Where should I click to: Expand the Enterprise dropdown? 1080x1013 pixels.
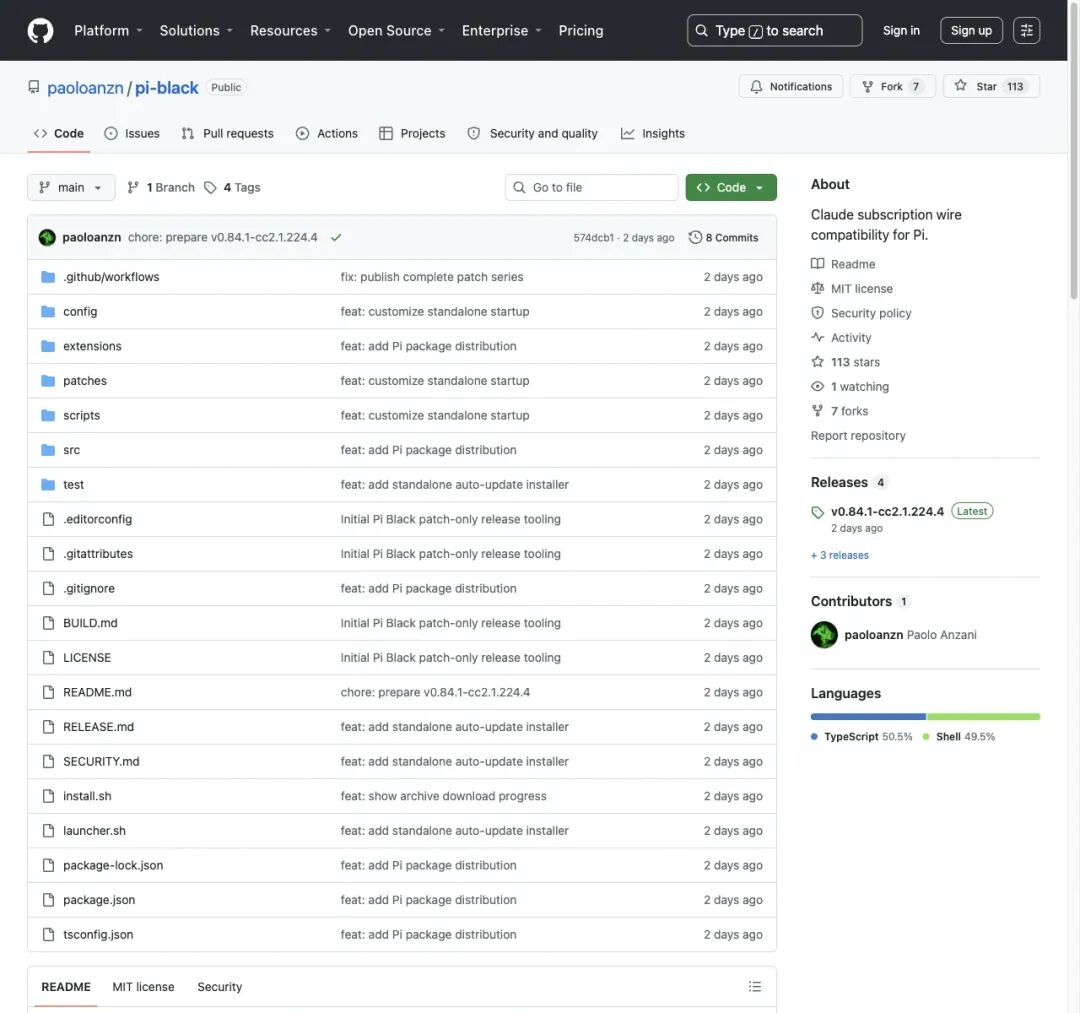coord(502,30)
